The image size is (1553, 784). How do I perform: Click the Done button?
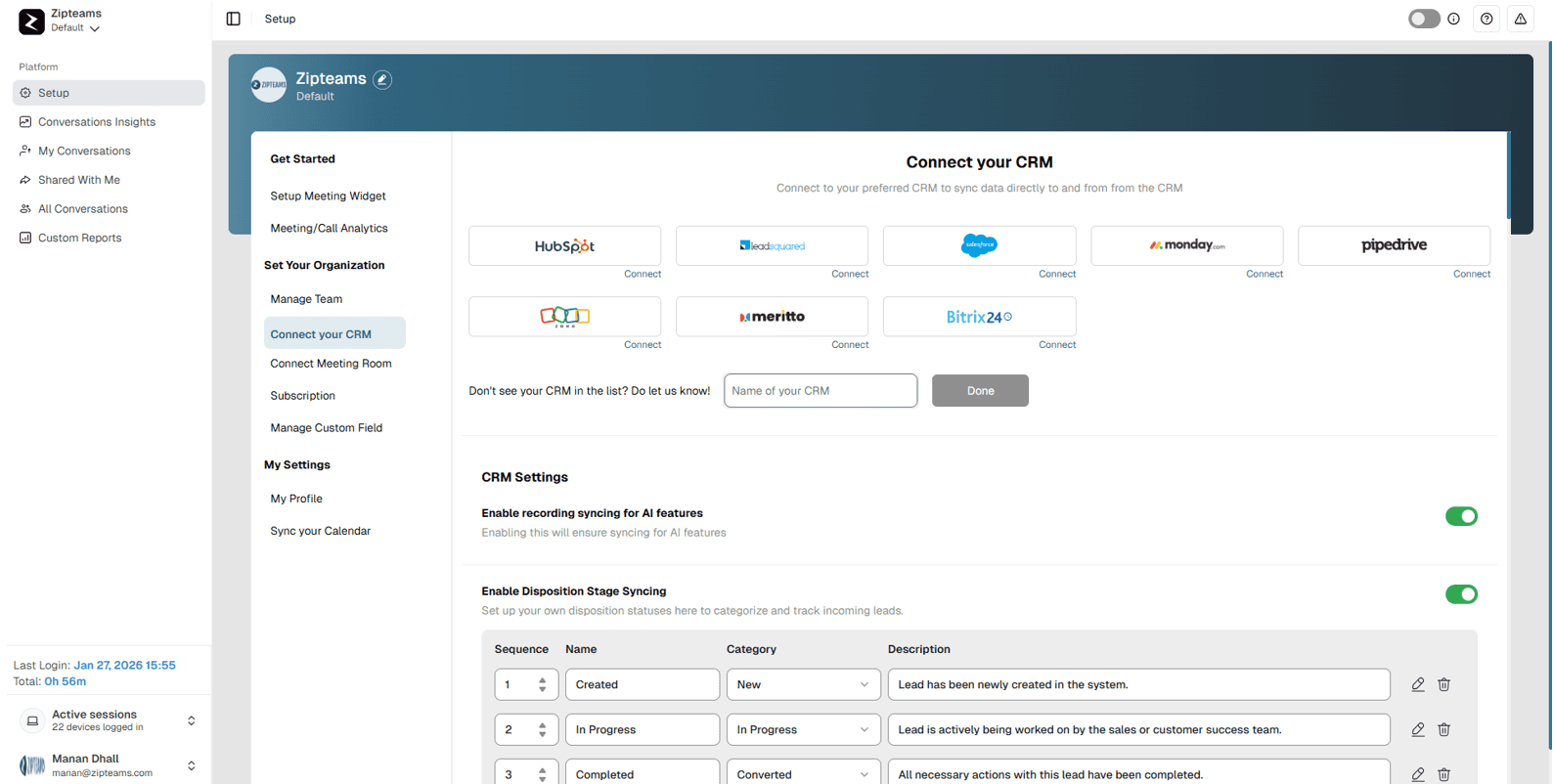click(x=980, y=391)
